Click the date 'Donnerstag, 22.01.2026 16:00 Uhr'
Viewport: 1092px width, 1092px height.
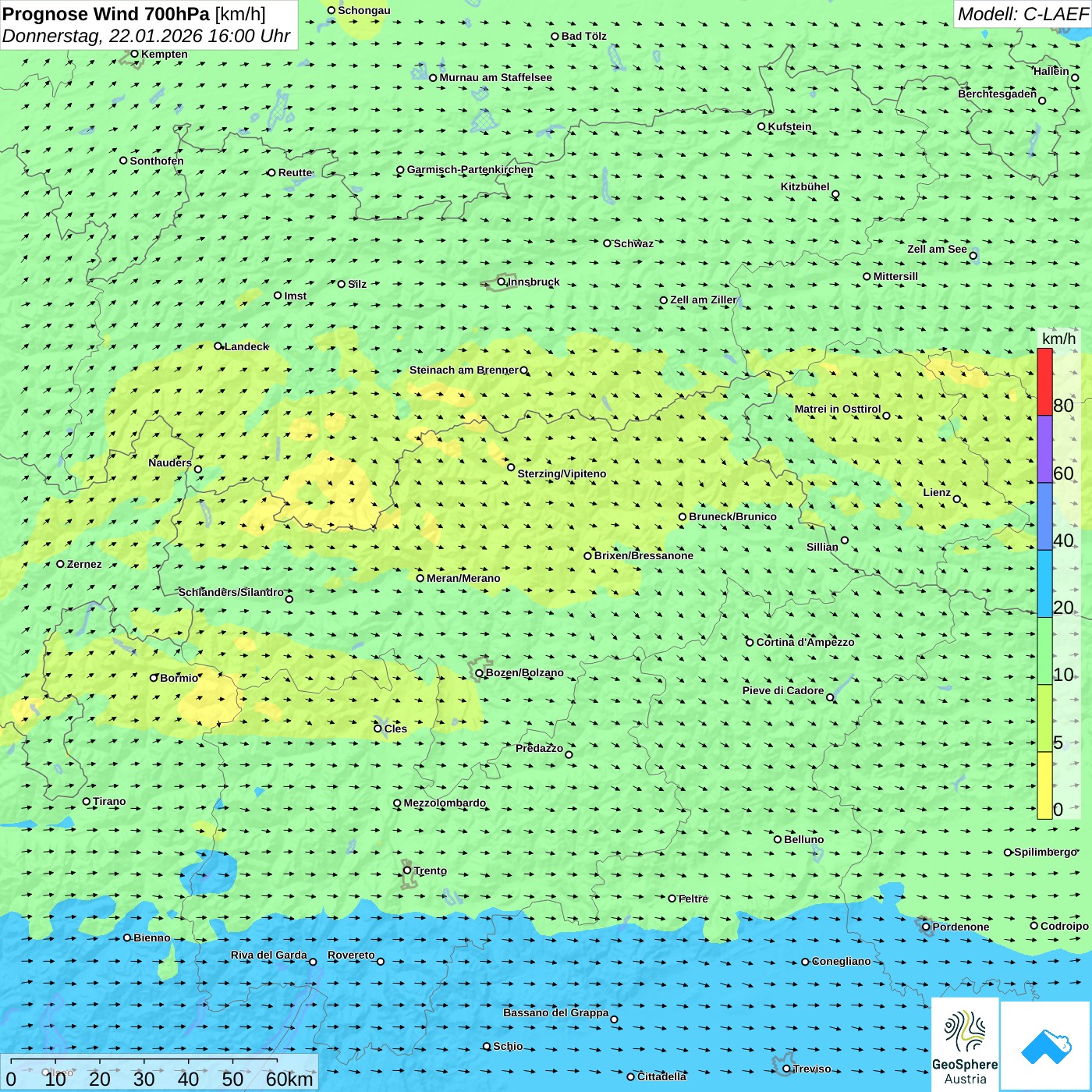[x=146, y=37]
